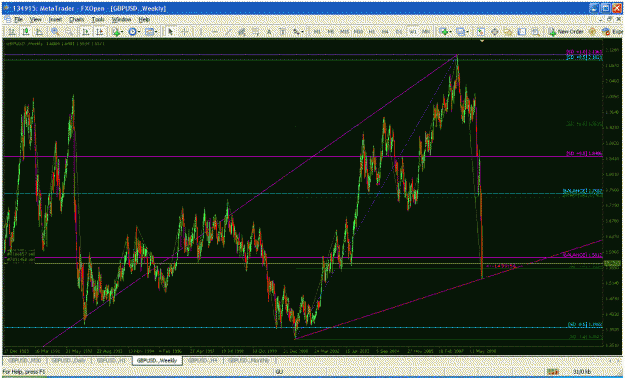
Task: Click the New Order button
Action: tap(566, 32)
